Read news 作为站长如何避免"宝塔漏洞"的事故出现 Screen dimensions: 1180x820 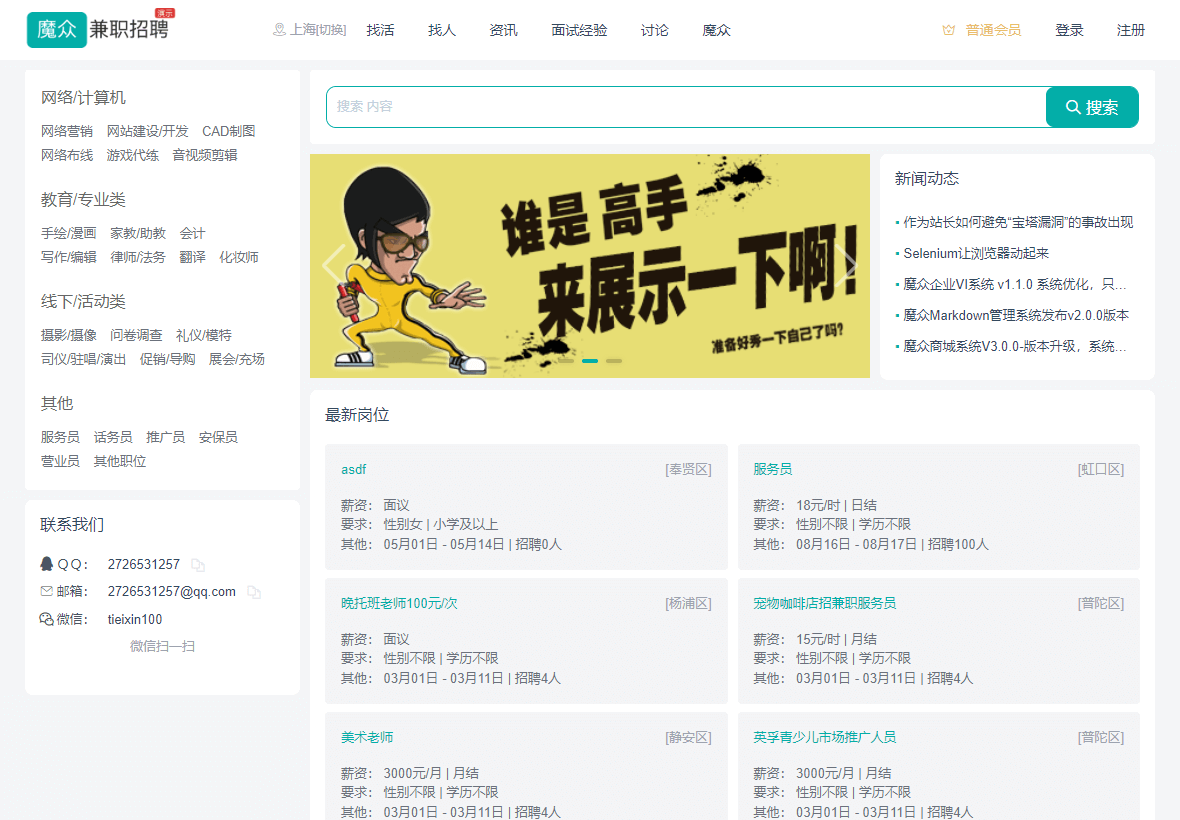[x=1018, y=223]
